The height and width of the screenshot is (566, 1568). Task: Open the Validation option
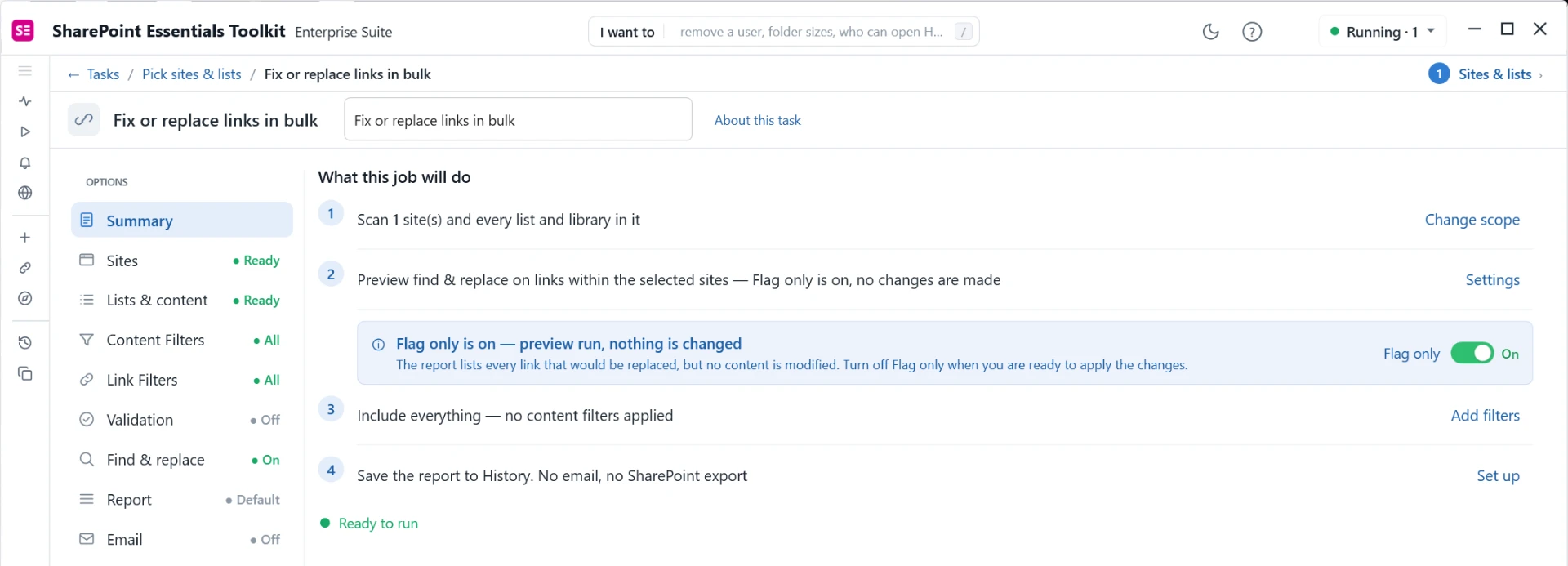point(182,420)
